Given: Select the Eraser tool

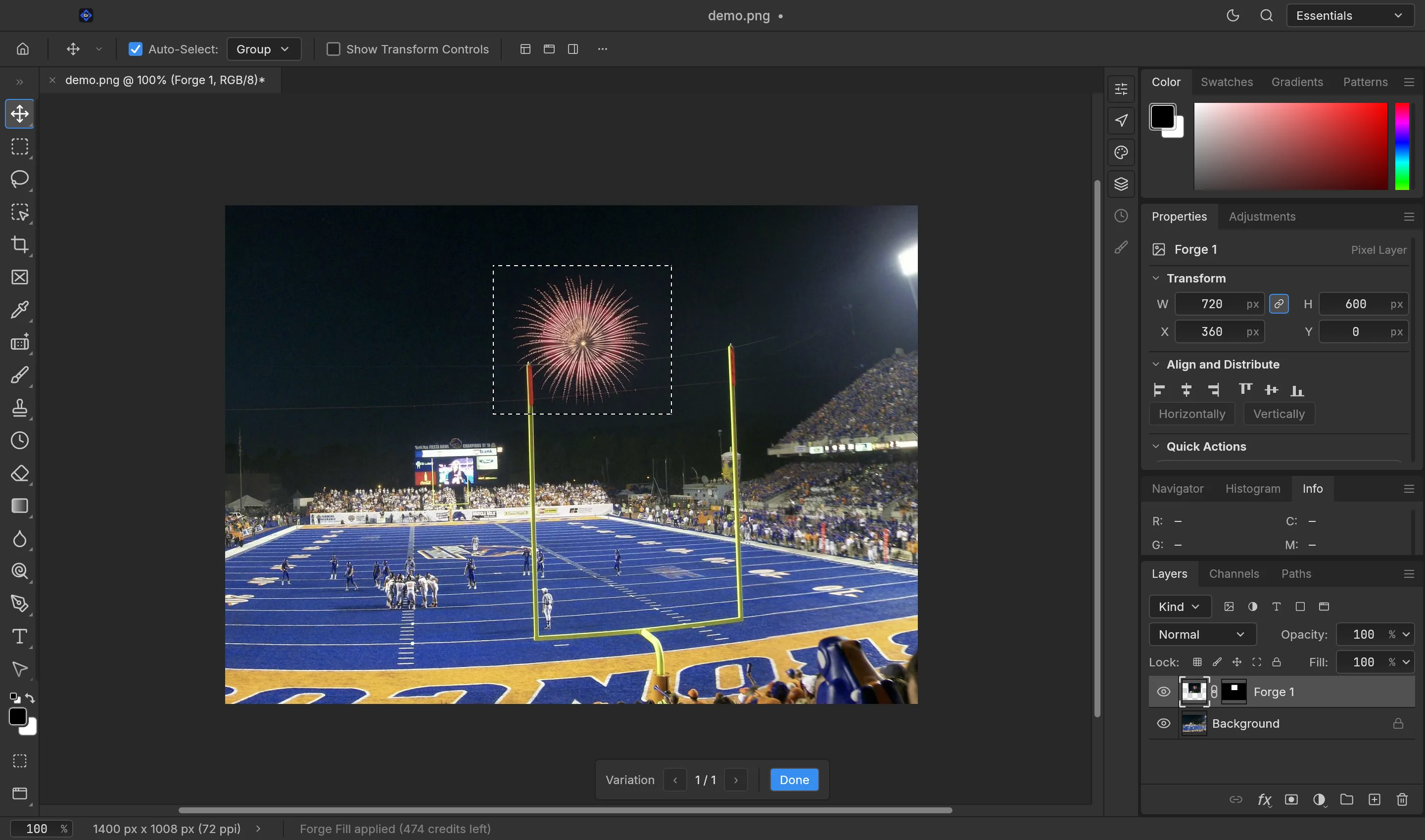Looking at the screenshot, I should (x=20, y=473).
